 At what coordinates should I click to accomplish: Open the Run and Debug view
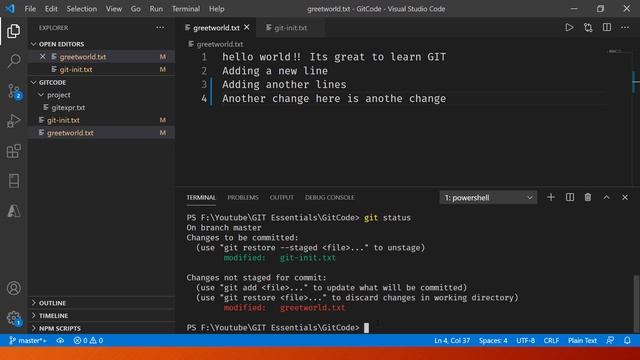(x=13, y=121)
